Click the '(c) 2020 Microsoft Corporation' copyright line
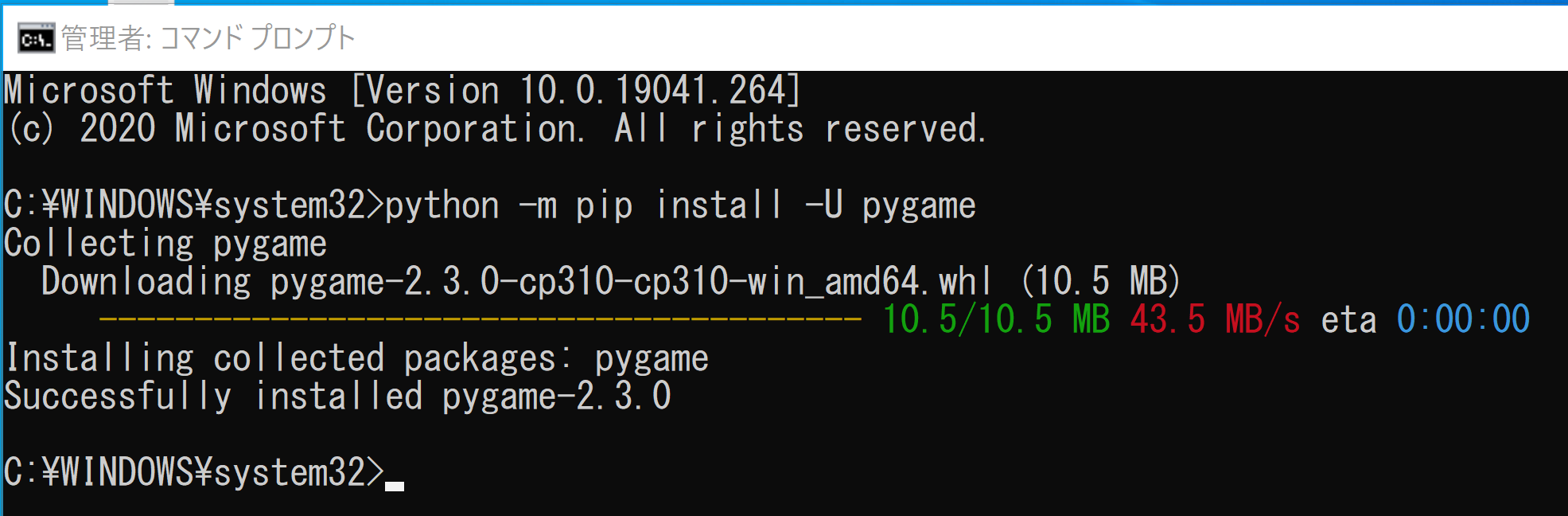 [x=496, y=129]
